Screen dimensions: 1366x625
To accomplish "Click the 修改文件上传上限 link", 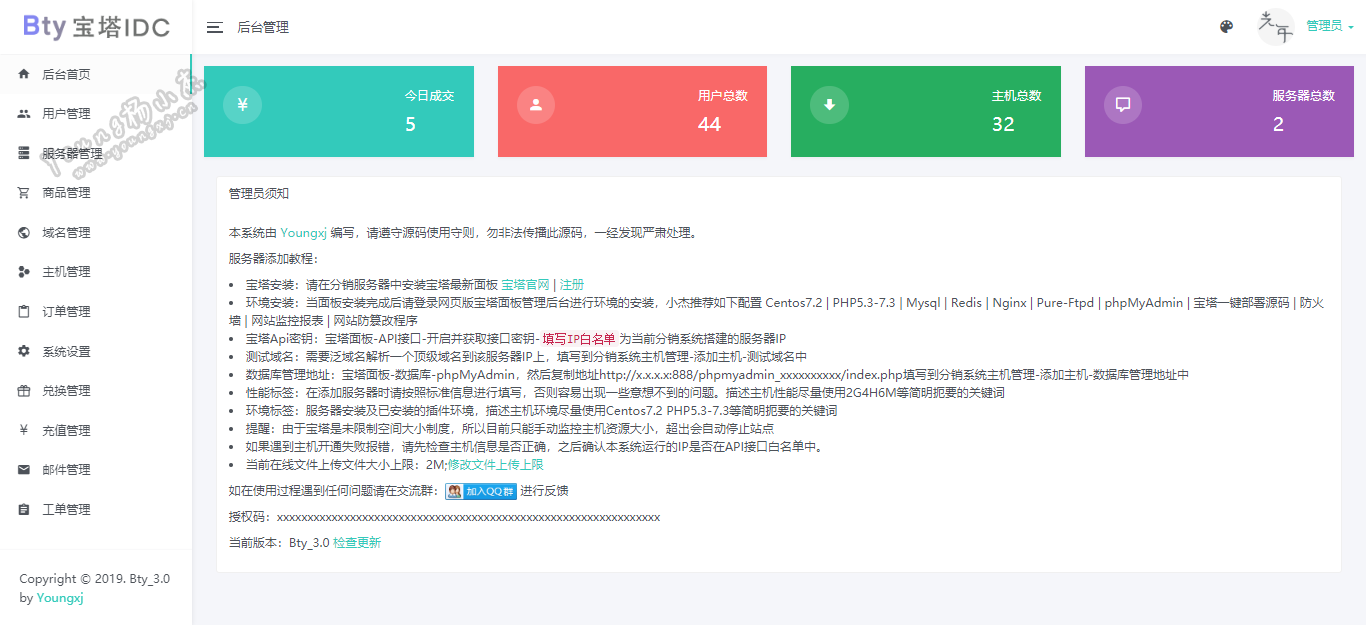I will pyautogui.click(x=495, y=465).
